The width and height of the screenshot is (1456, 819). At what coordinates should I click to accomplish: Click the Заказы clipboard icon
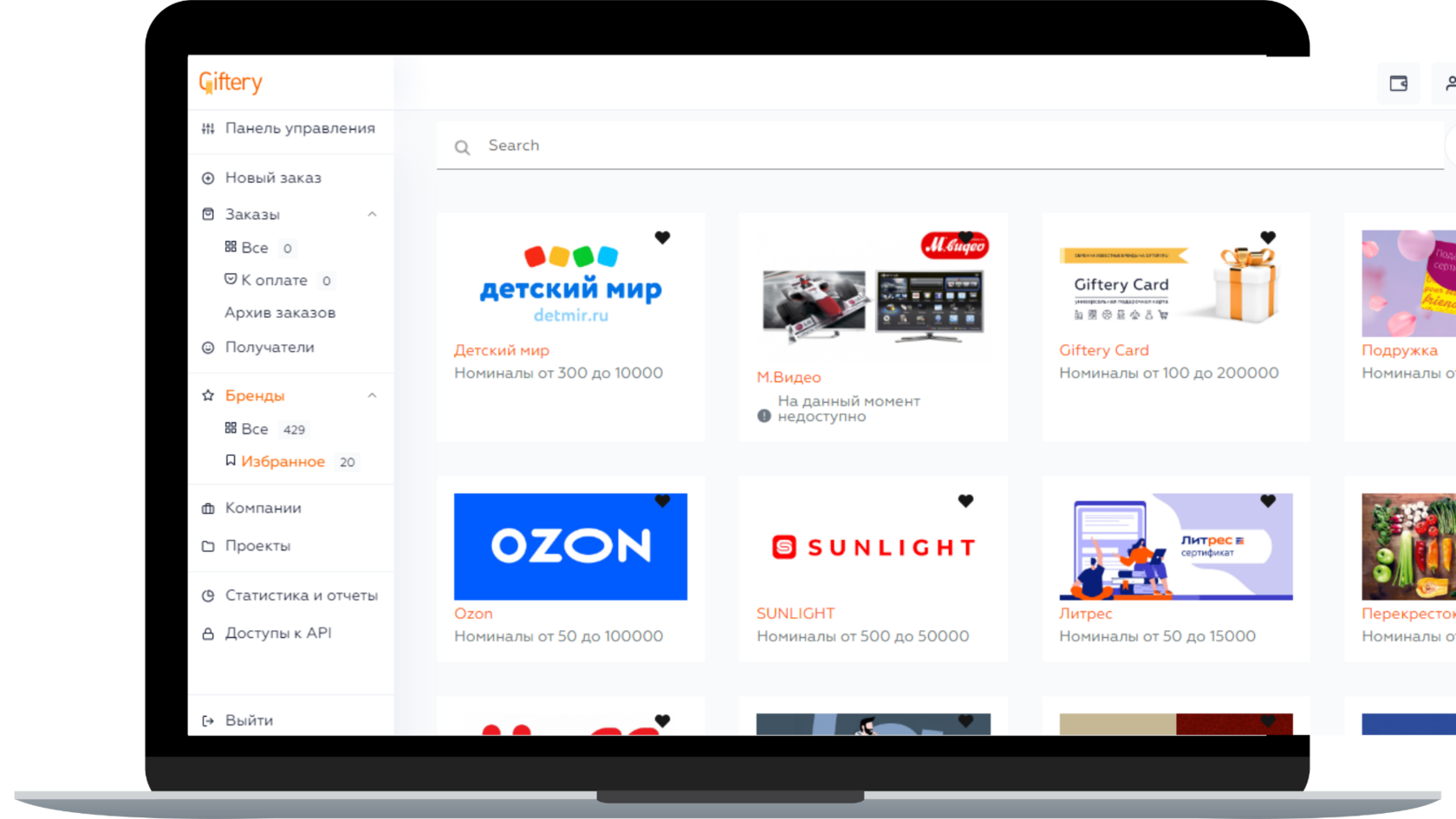click(208, 214)
